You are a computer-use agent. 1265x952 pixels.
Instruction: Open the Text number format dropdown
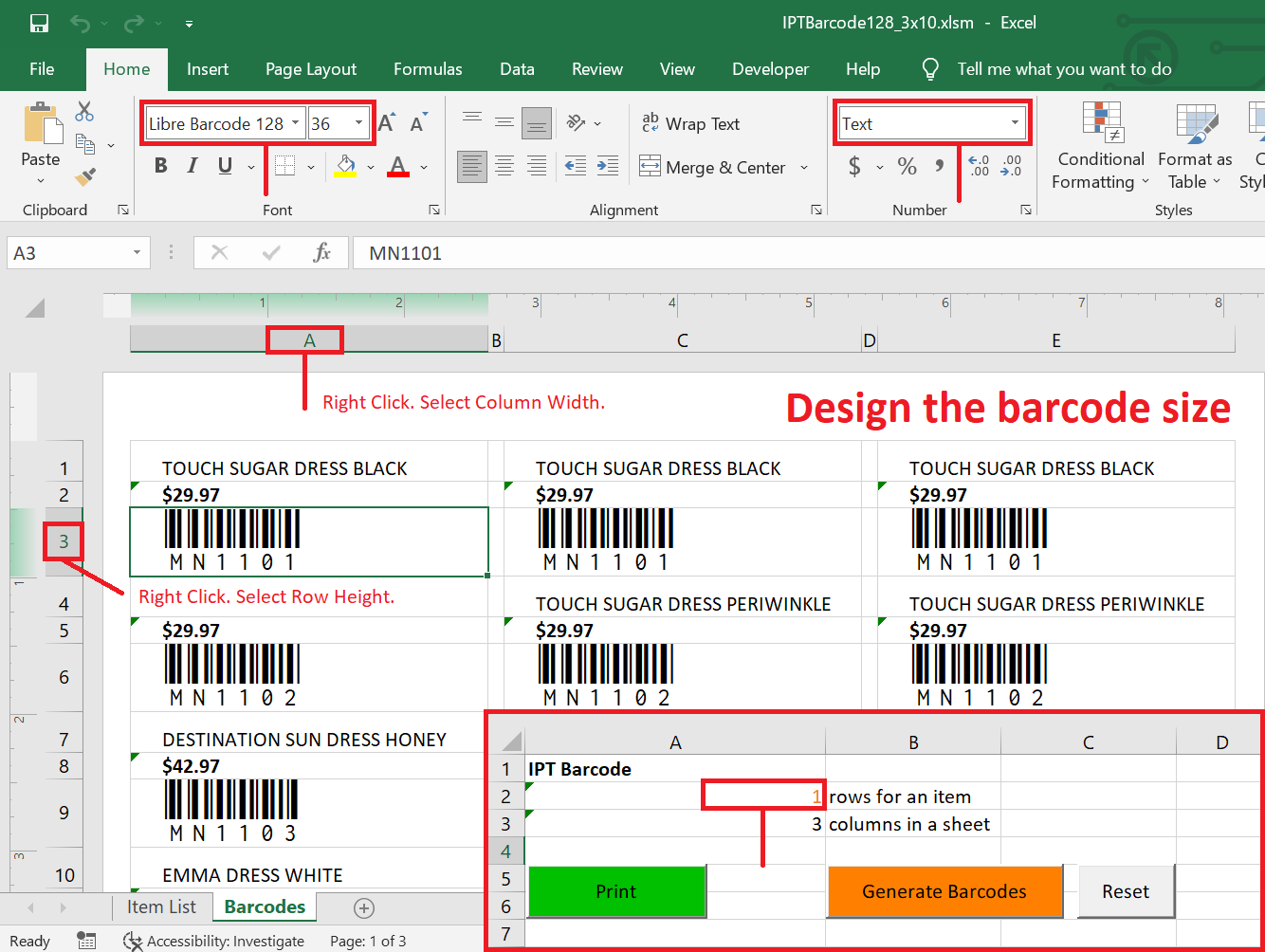[x=1016, y=123]
